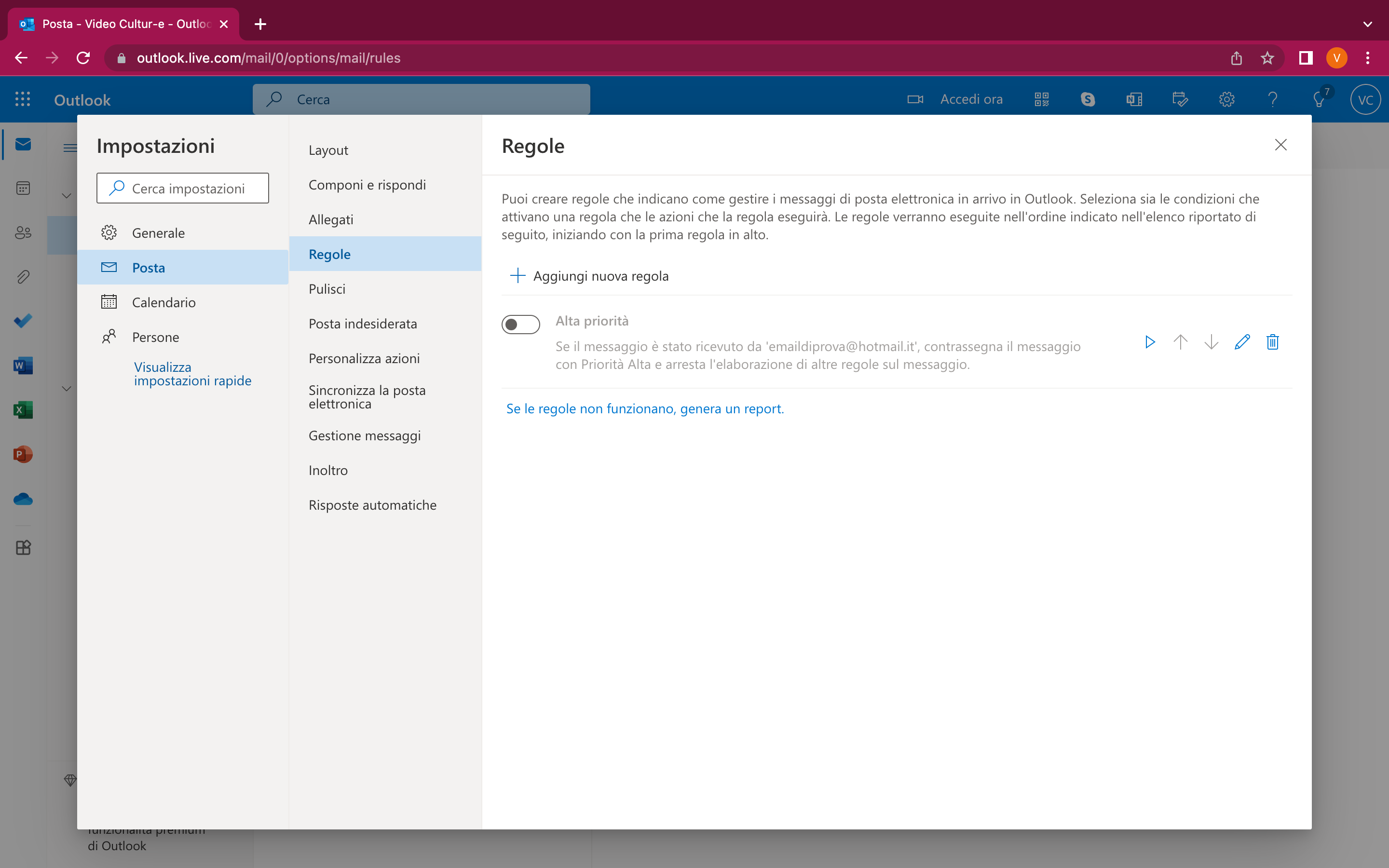Open Microsoft To Do checkmark icon
Image resolution: width=1389 pixels, height=868 pixels.
coord(23,320)
